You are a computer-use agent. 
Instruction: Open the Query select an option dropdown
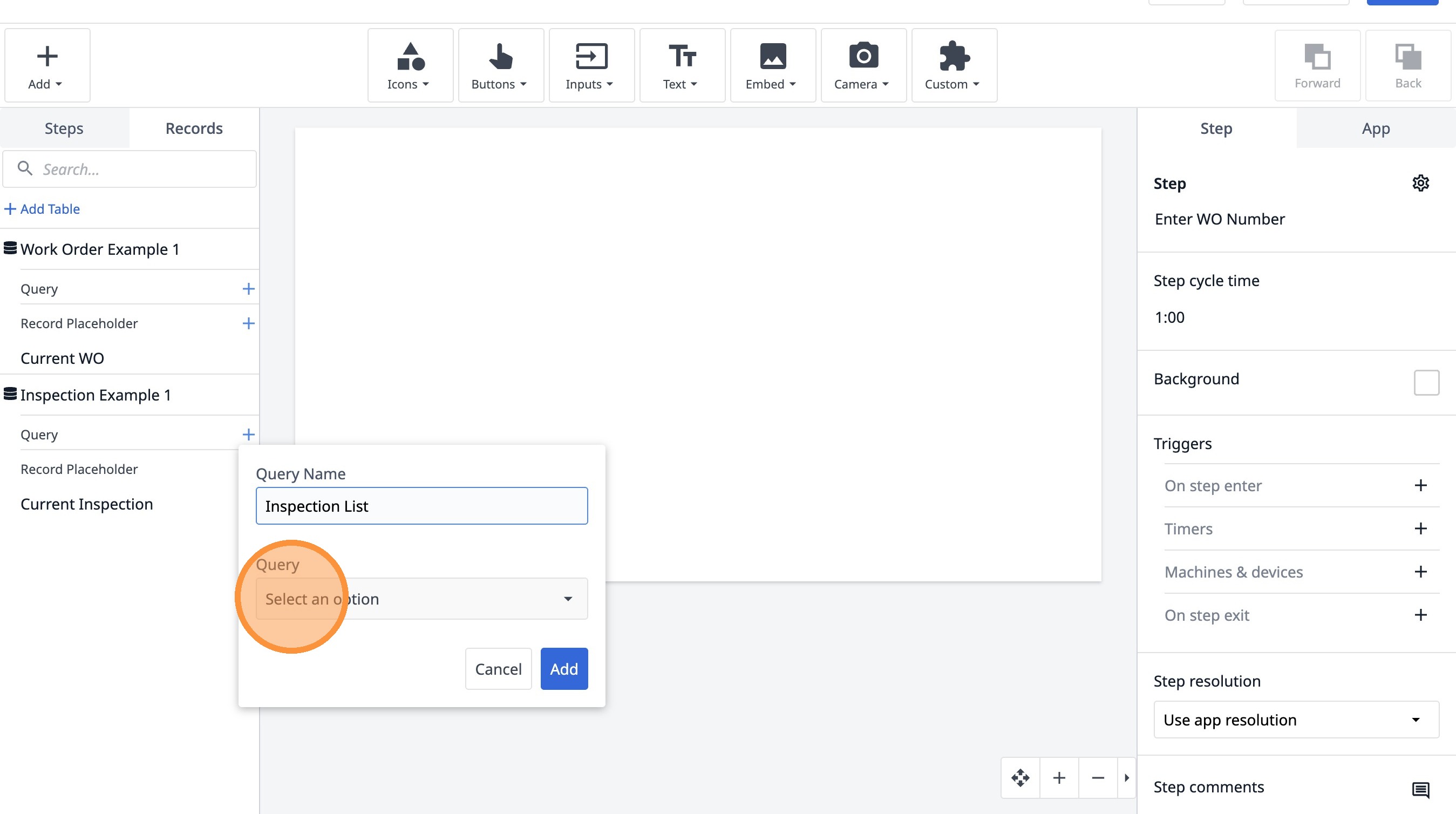(421, 599)
